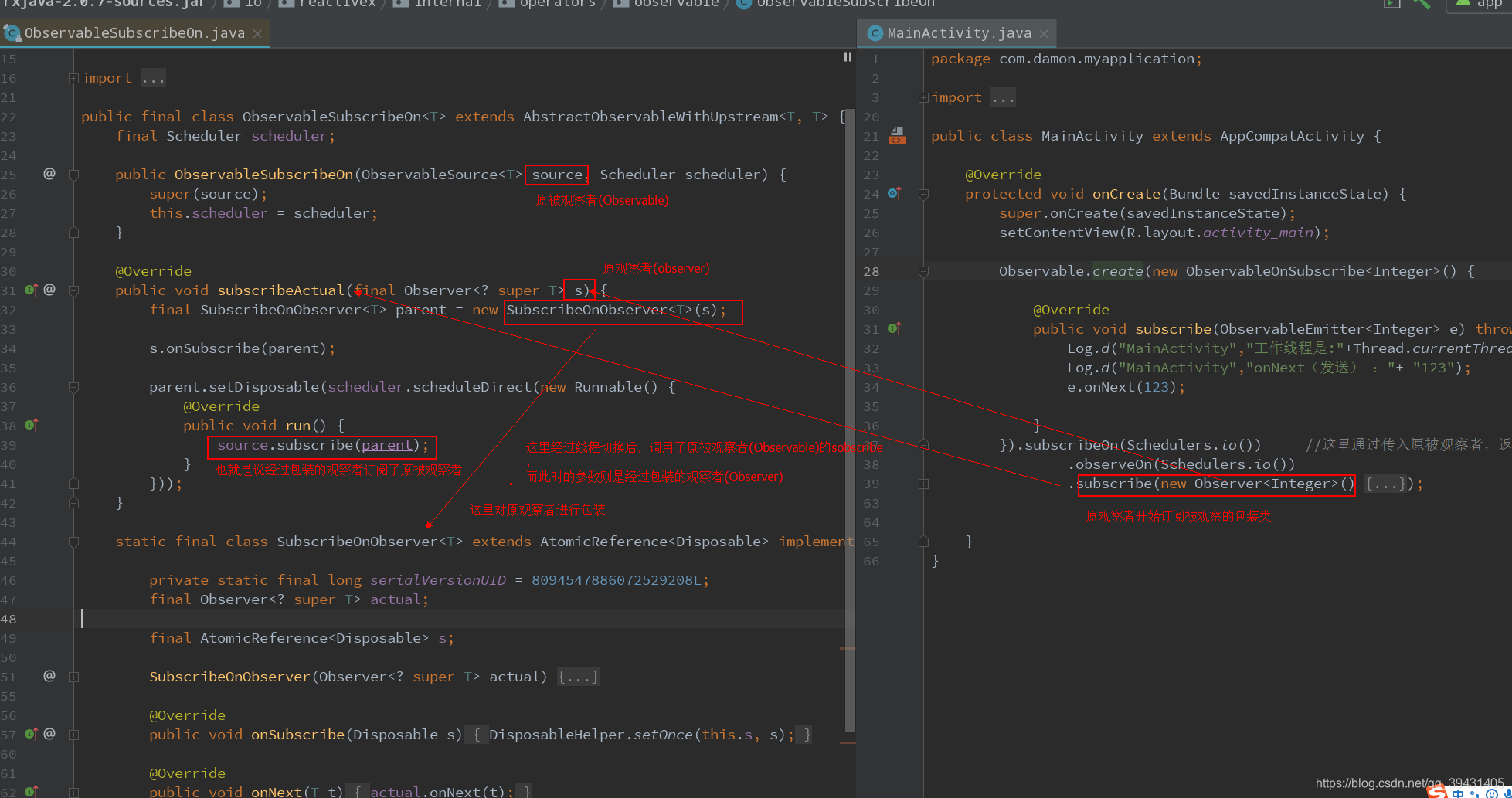Image resolution: width=1512 pixels, height=798 pixels.
Task: Close the ObservableSubscribeOn.java tab
Action: click(257, 34)
